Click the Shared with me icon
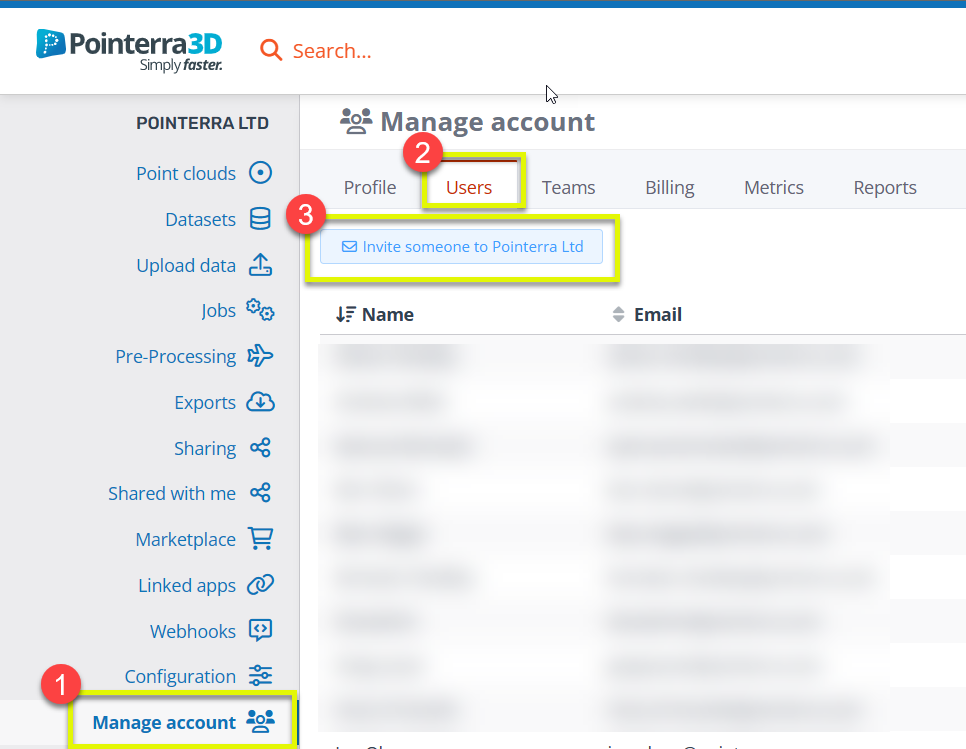Image resolution: width=966 pixels, height=749 pixels. point(260,493)
